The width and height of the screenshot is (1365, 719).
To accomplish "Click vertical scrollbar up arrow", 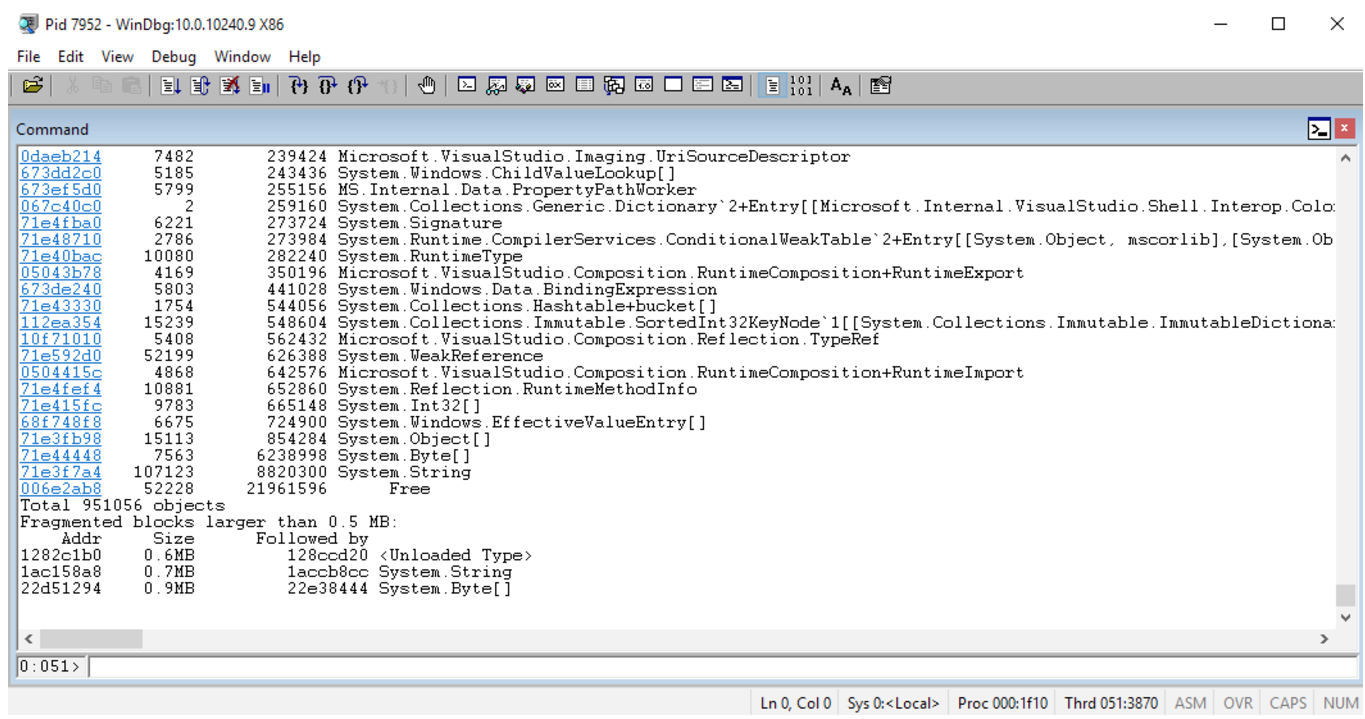I will [1345, 158].
